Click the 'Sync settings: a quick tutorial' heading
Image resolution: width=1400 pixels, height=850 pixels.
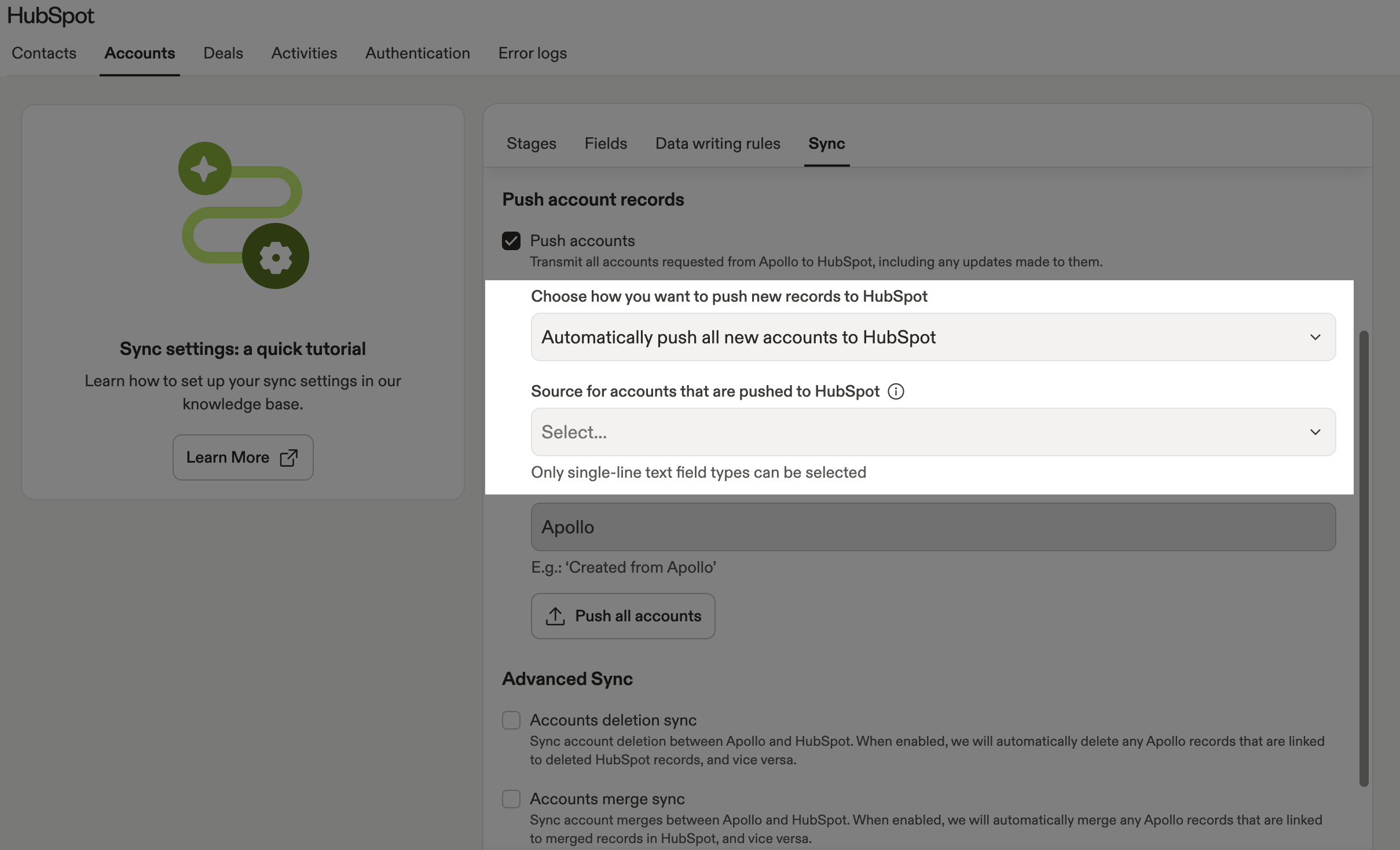point(243,349)
